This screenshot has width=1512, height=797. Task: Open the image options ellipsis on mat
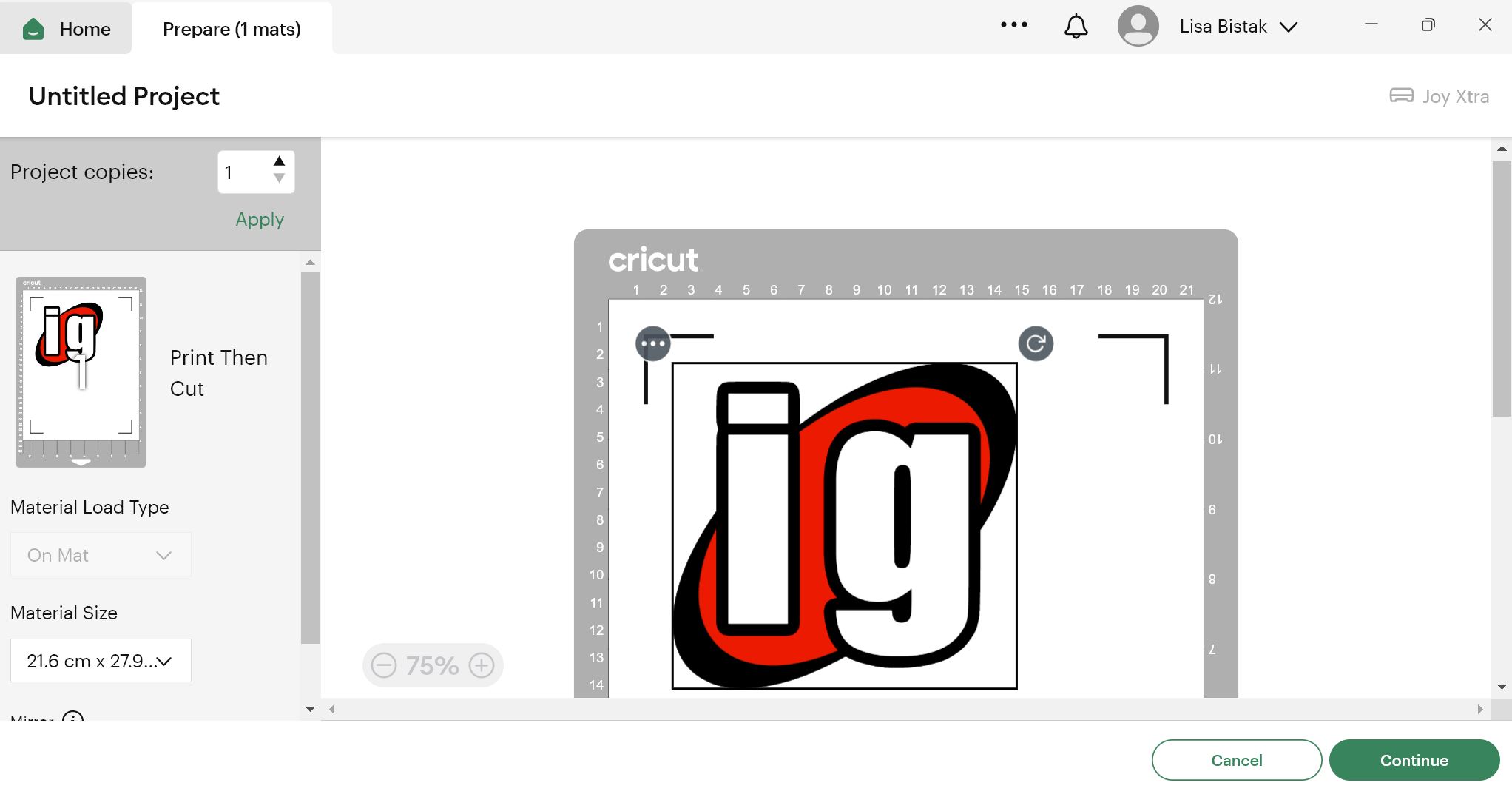pyautogui.click(x=652, y=343)
